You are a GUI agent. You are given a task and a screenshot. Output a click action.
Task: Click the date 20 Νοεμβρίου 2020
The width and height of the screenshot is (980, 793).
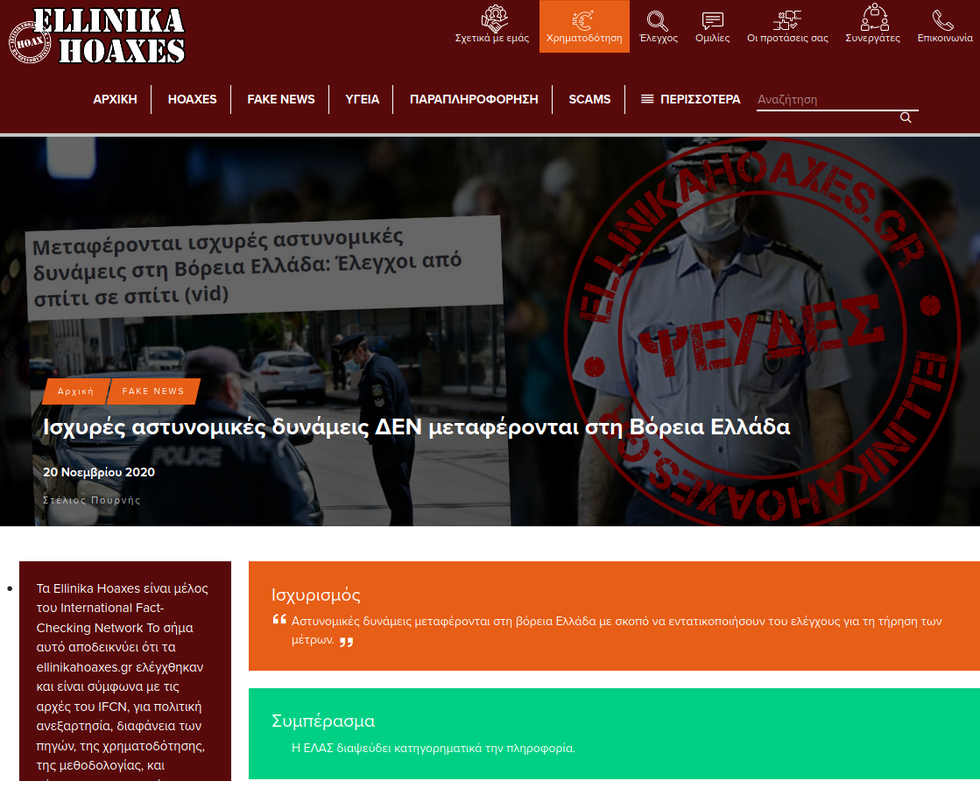point(99,472)
